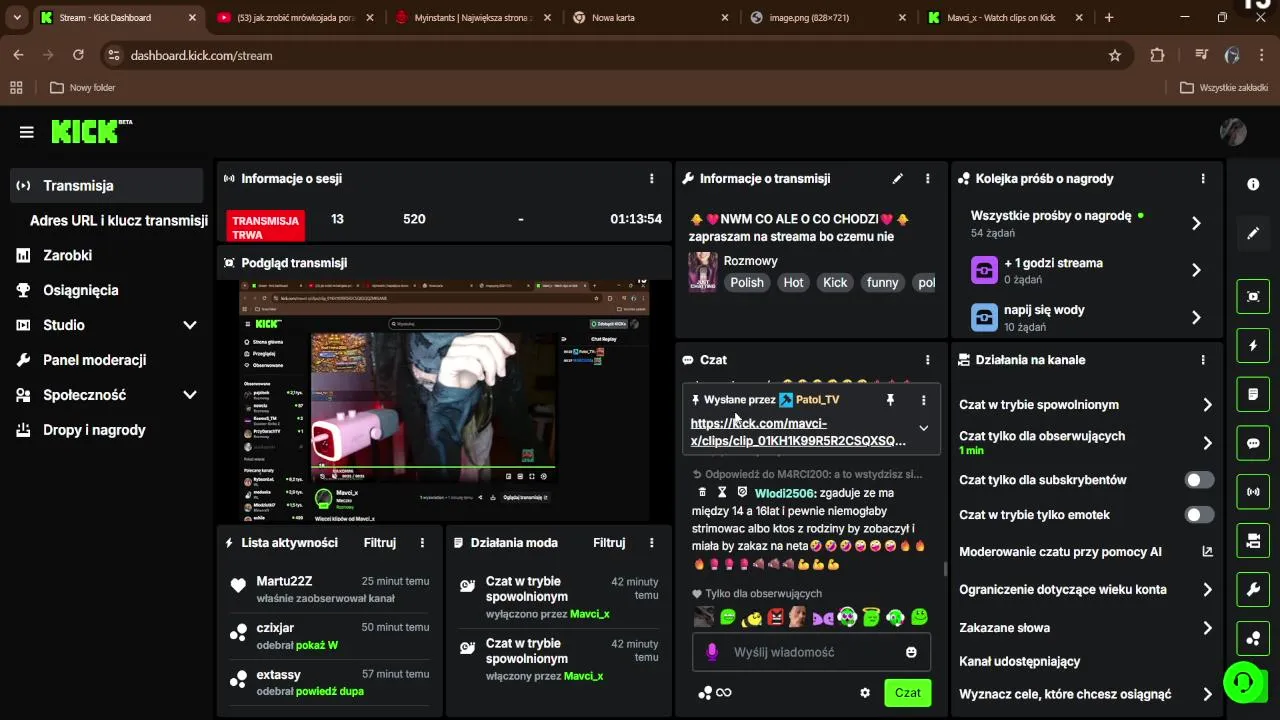Open the green support headset button
The width and height of the screenshot is (1280, 720).
(x=1243, y=683)
